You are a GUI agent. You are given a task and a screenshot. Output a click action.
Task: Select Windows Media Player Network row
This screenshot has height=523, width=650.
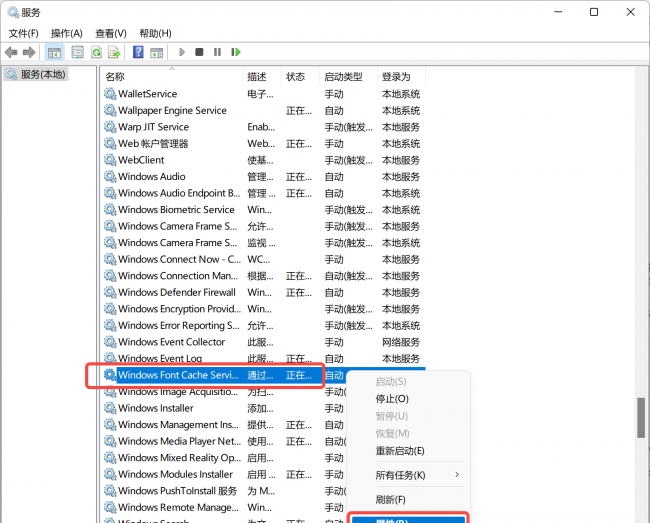[x=224, y=441]
